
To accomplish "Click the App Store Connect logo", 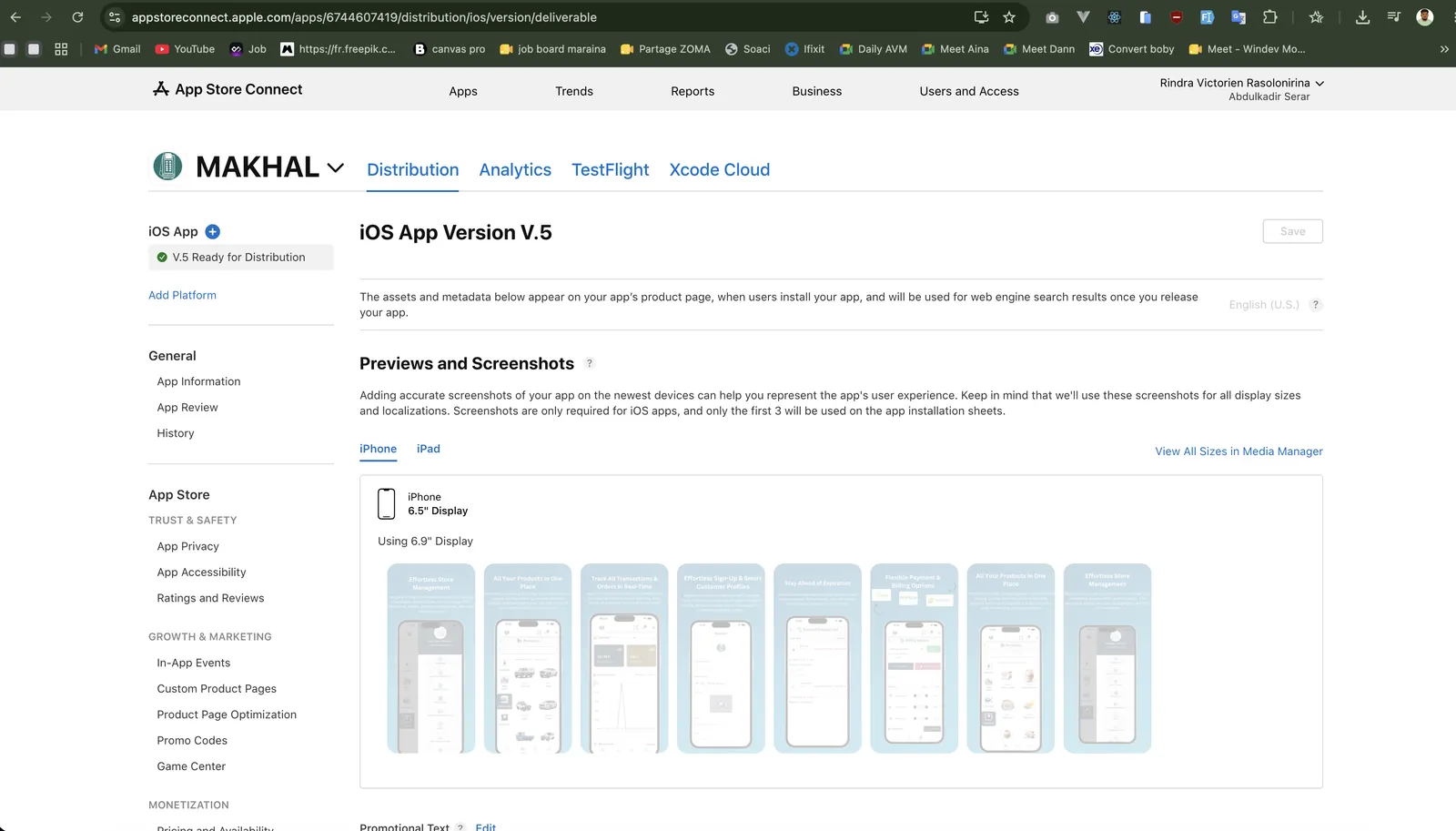I will (227, 89).
